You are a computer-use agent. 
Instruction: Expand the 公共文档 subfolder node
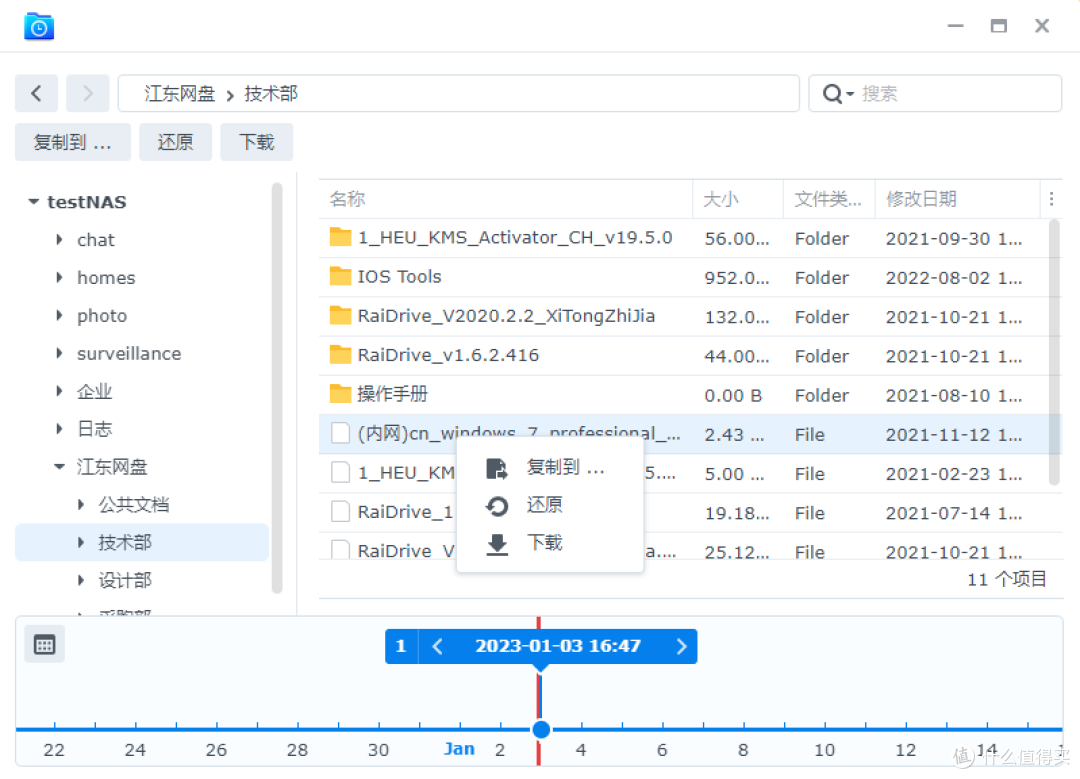[81, 505]
